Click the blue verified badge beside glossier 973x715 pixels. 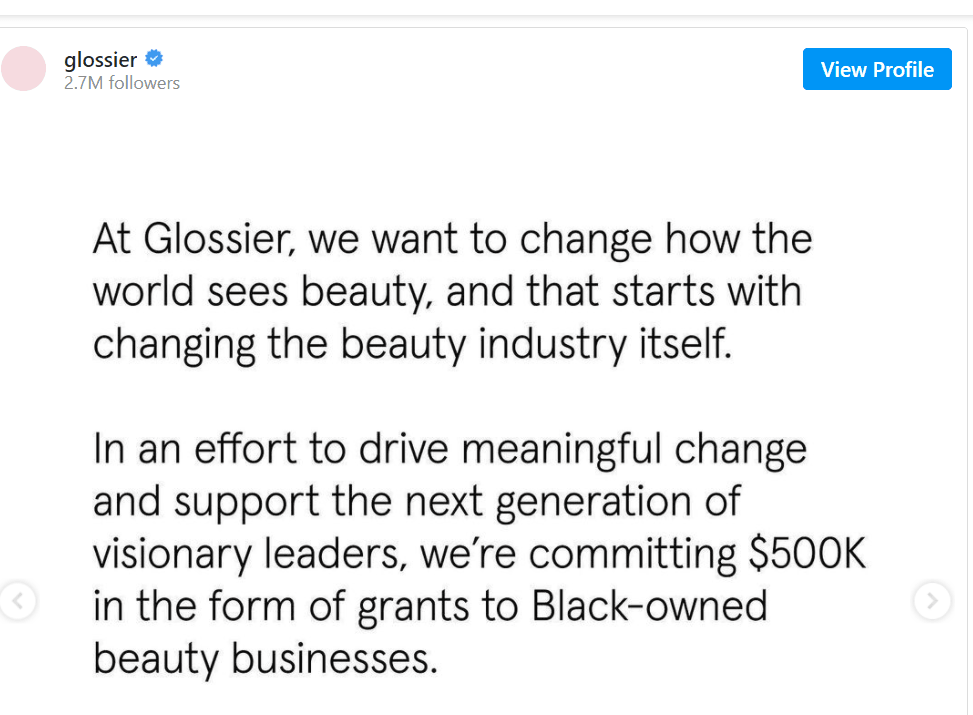pos(153,58)
